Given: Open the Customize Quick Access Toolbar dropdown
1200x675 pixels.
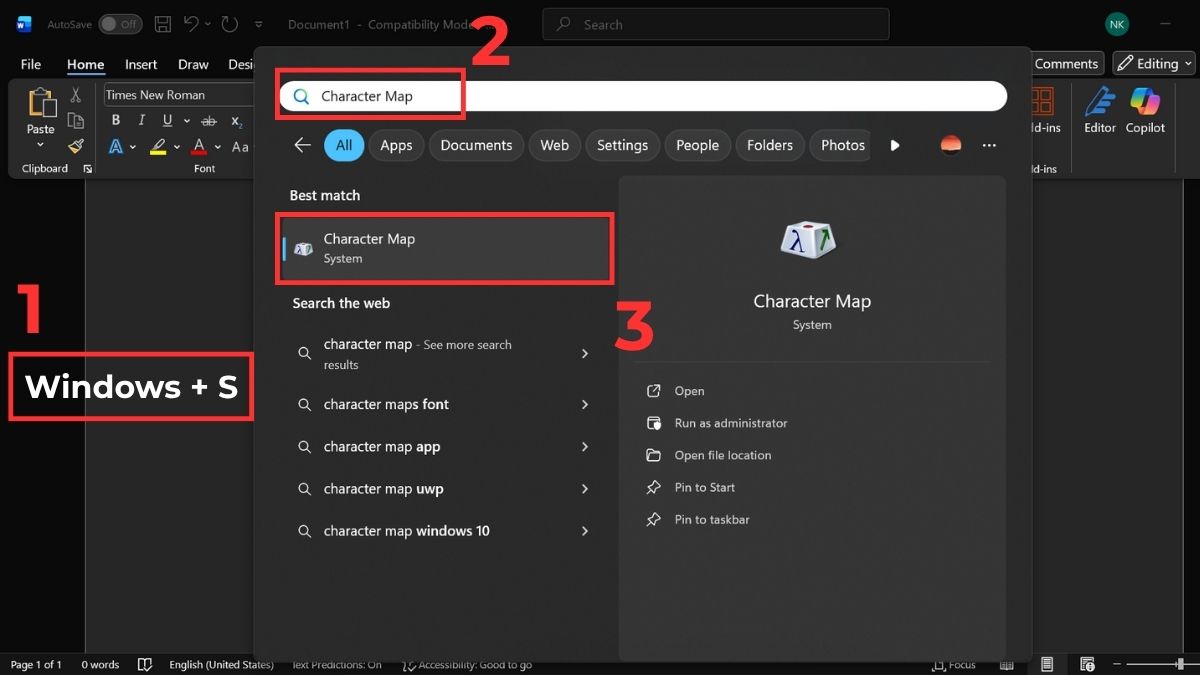Looking at the screenshot, I should coord(259,24).
